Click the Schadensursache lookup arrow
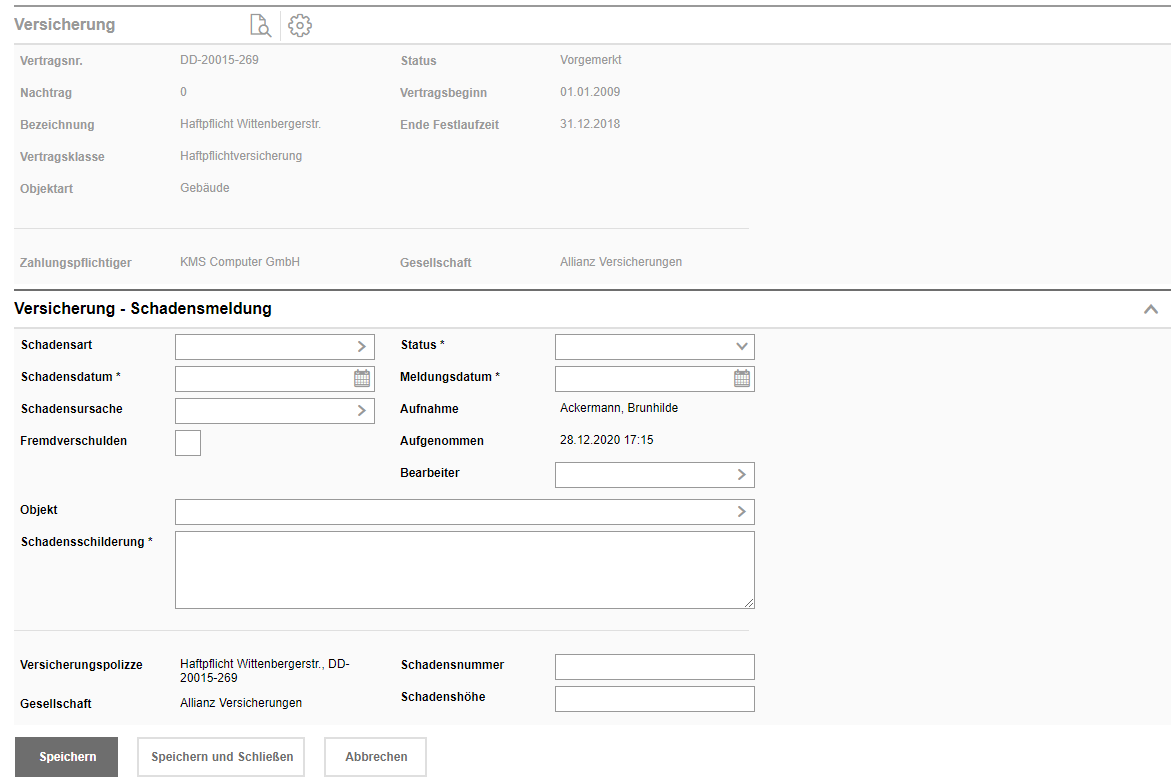Viewport: 1174px width, 784px height. 362,410
